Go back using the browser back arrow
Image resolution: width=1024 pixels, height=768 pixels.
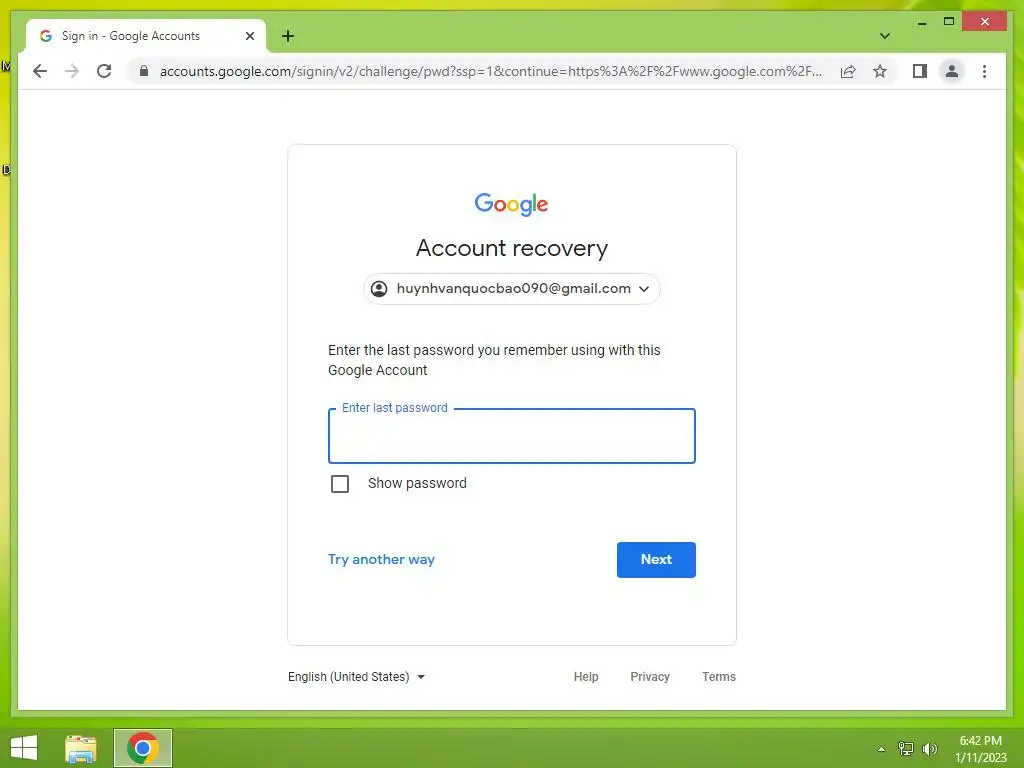tap(40, 71)
